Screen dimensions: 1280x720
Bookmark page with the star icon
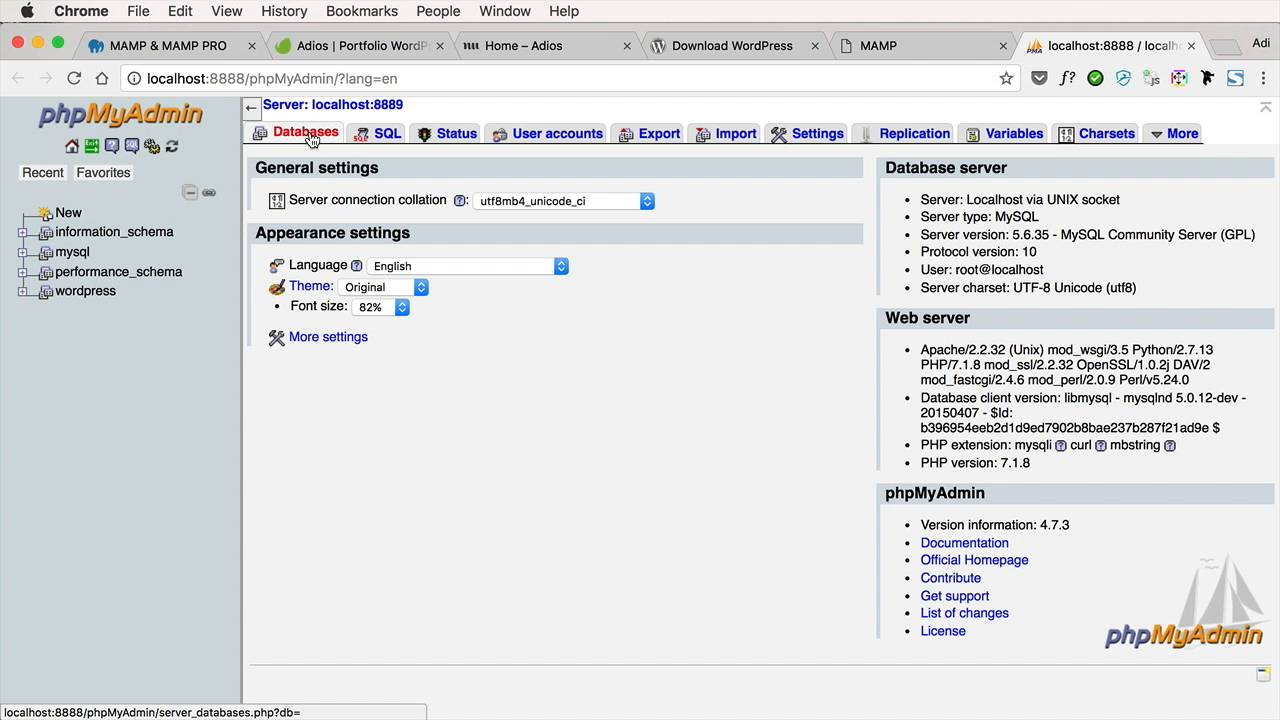click(1006, 78)
